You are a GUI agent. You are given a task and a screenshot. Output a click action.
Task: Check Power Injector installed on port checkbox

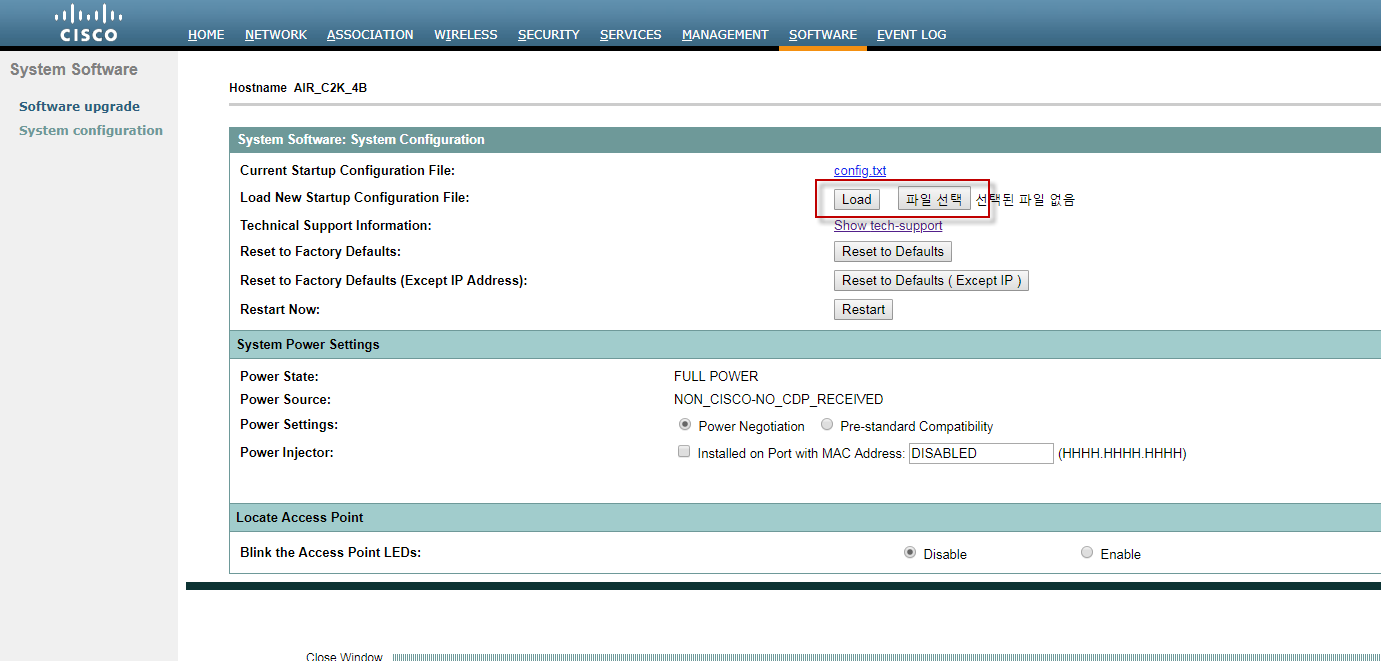(684, 452)
